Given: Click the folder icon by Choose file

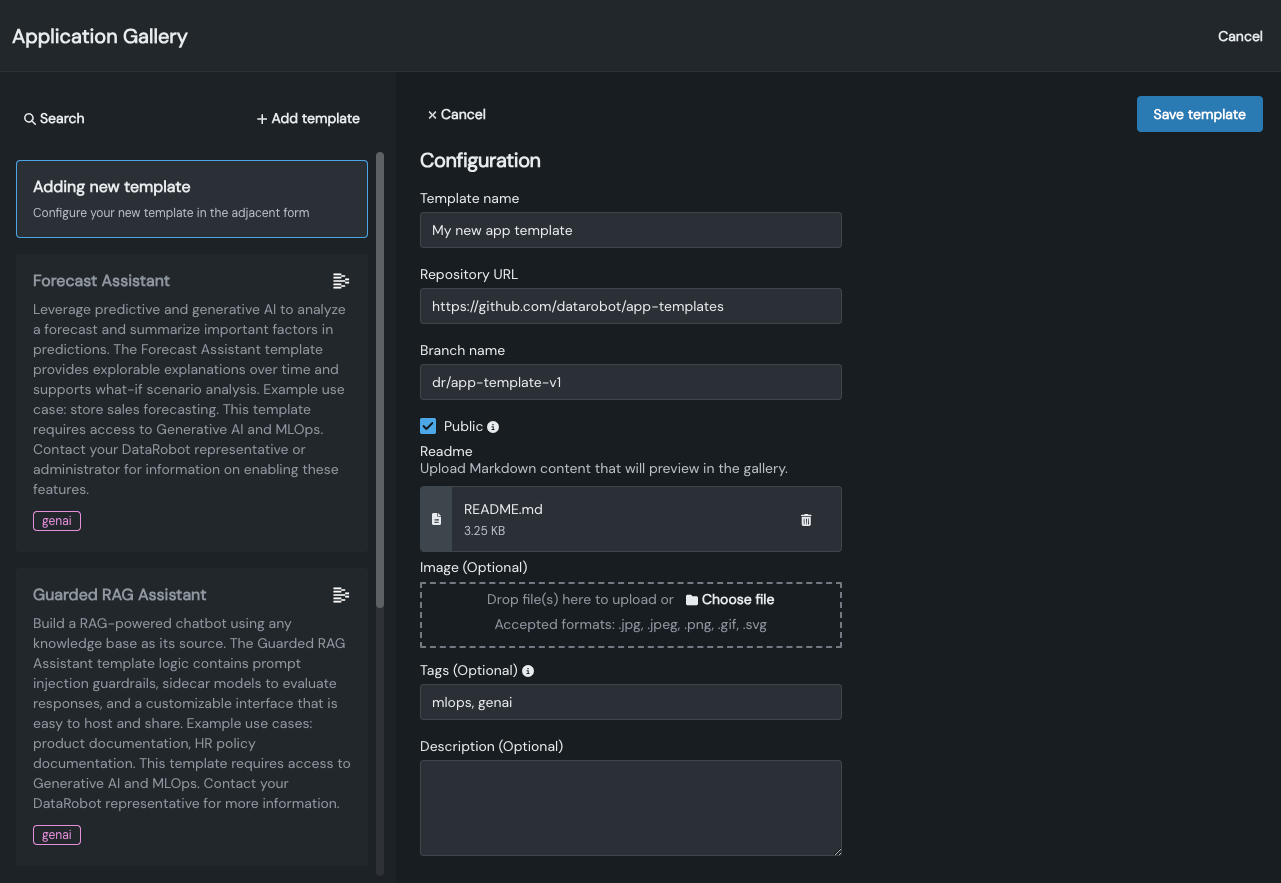Looking at the screenshot, I should (692, 600).
